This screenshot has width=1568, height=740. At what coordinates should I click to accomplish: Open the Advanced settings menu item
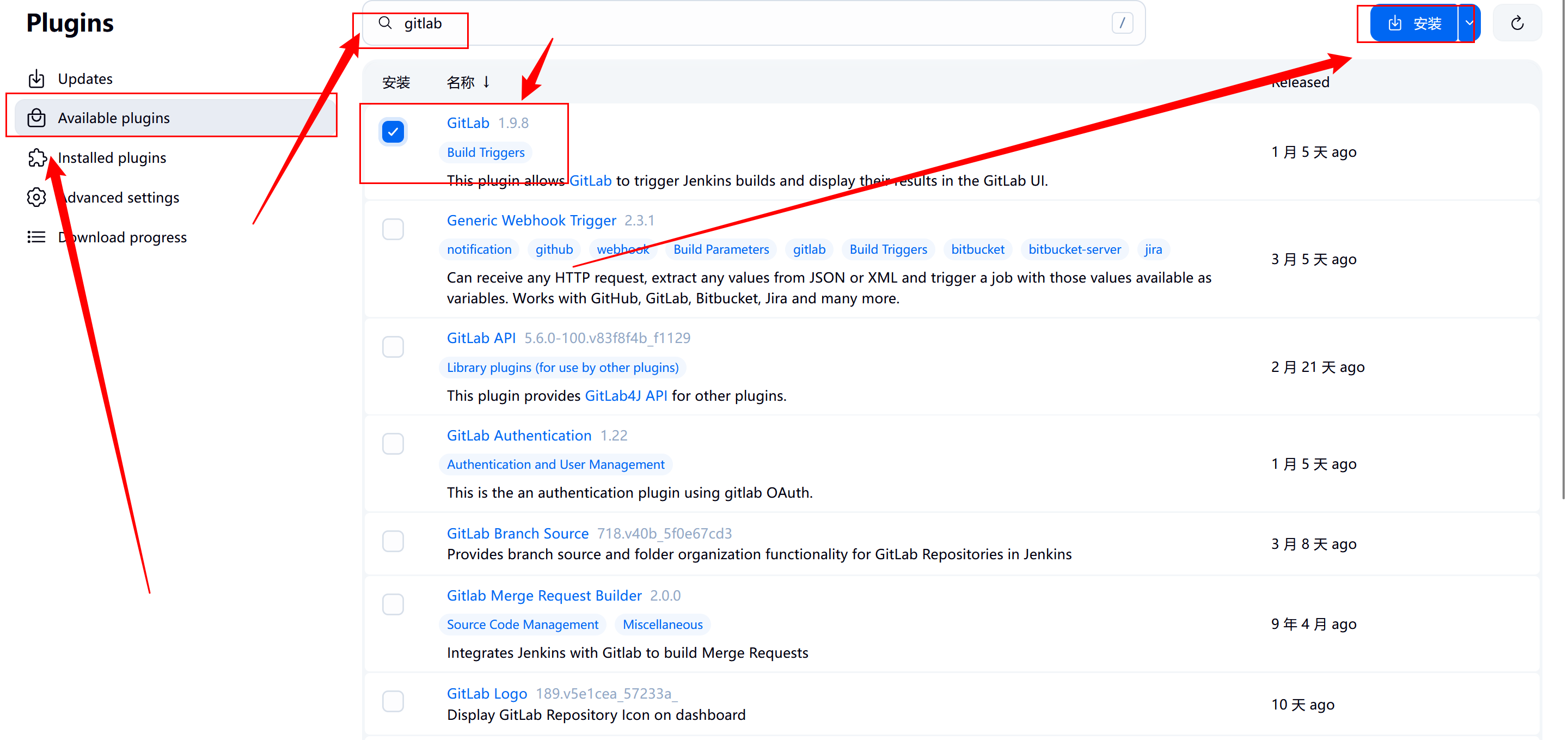pyautogui.click(x=119, y=197)
